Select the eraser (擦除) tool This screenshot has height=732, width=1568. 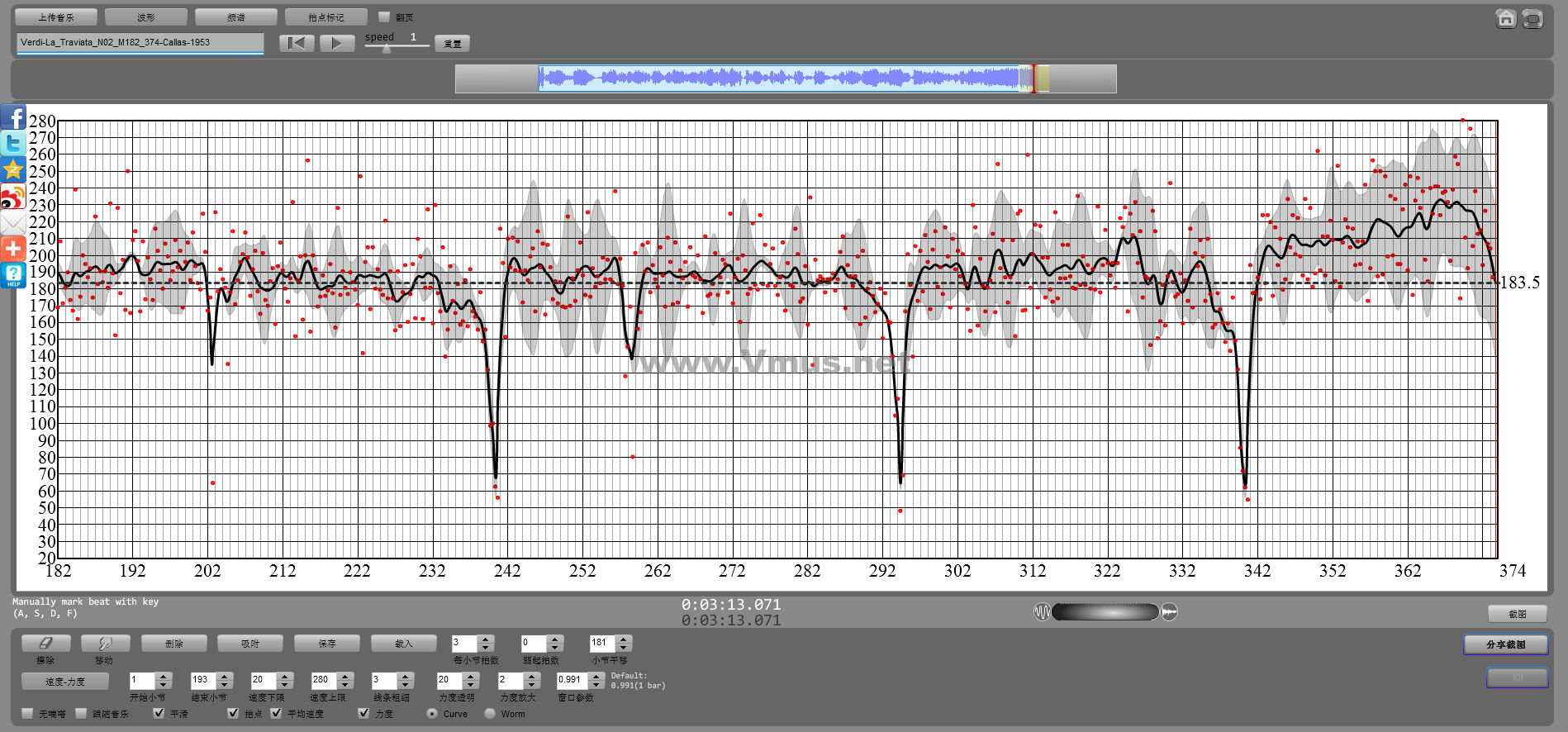(45, 643)
